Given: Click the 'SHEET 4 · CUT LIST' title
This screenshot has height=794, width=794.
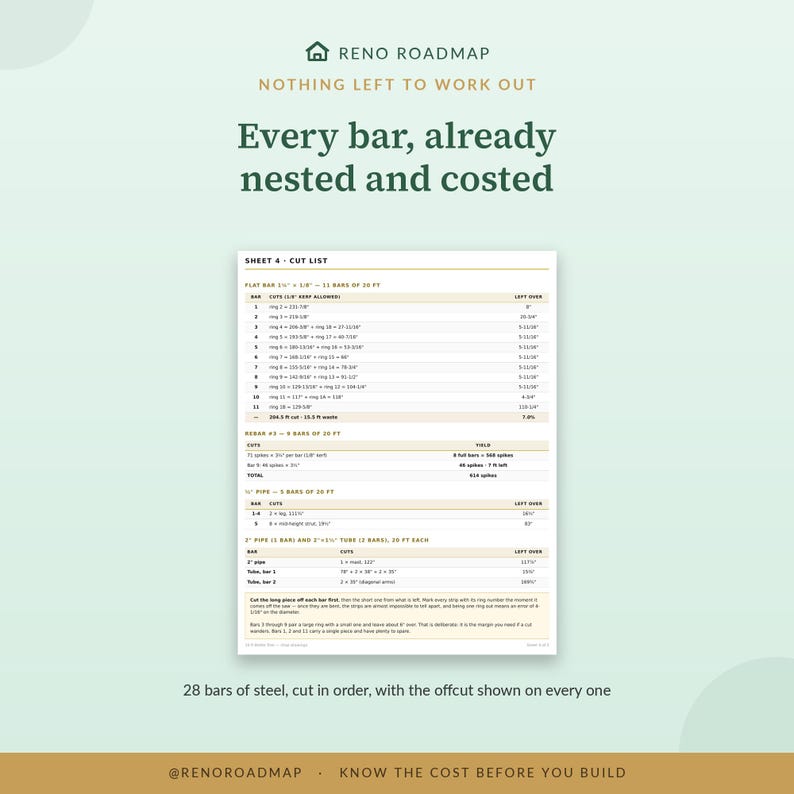Looking at the screenshot, I should point(286,261).
